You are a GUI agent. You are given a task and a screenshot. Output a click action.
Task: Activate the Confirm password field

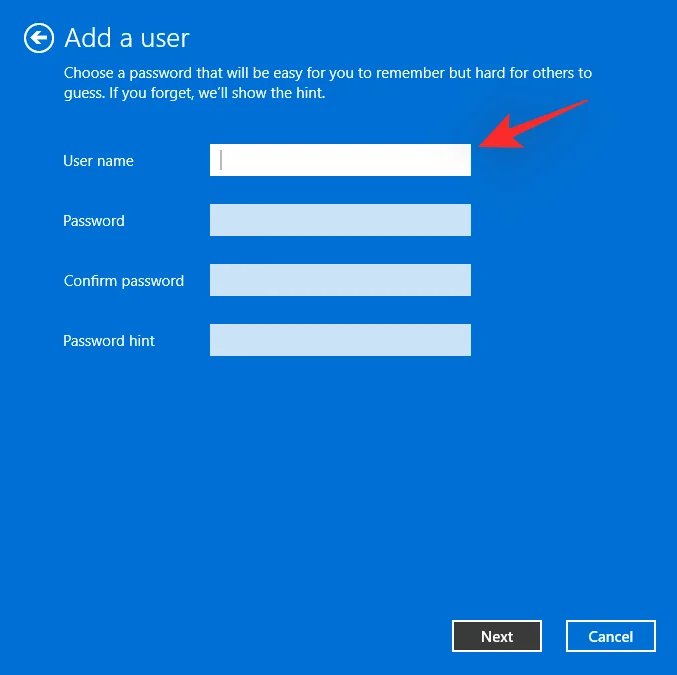pyautogui.click(x=340, y=280)
